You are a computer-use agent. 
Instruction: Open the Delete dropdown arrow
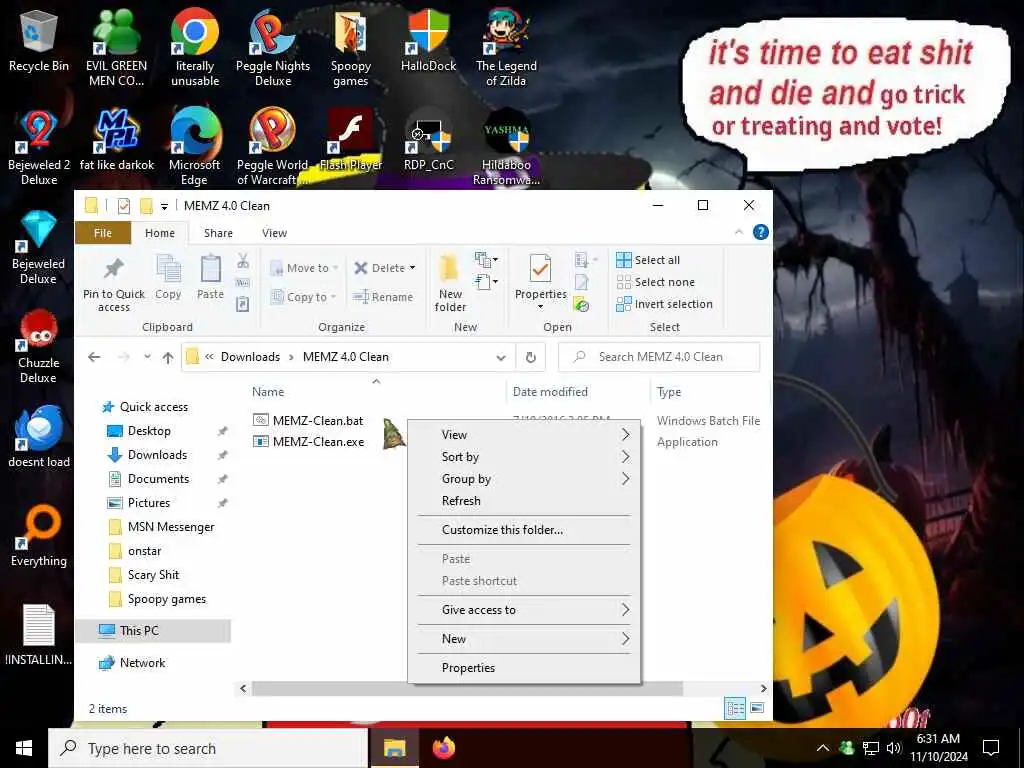pyautogui.click(x=412, y=268)
